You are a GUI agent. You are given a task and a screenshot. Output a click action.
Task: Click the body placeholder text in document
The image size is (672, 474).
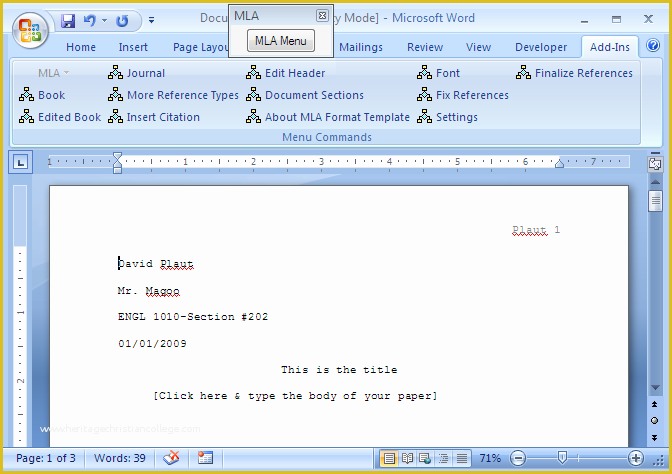(295, 396)
